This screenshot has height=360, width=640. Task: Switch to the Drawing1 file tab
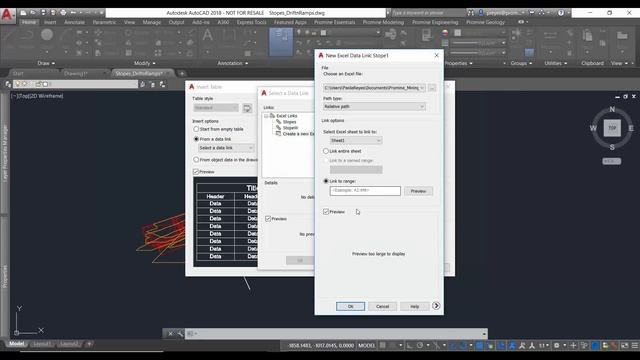(x=76, y=73)
